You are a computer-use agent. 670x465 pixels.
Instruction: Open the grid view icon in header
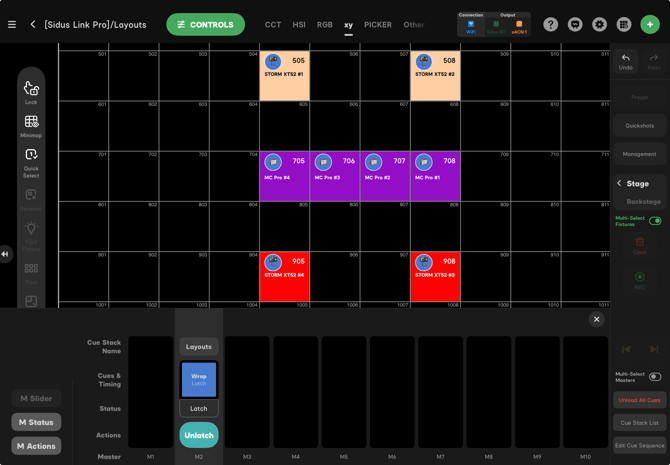pyautogui.click(x=624, y=24)
